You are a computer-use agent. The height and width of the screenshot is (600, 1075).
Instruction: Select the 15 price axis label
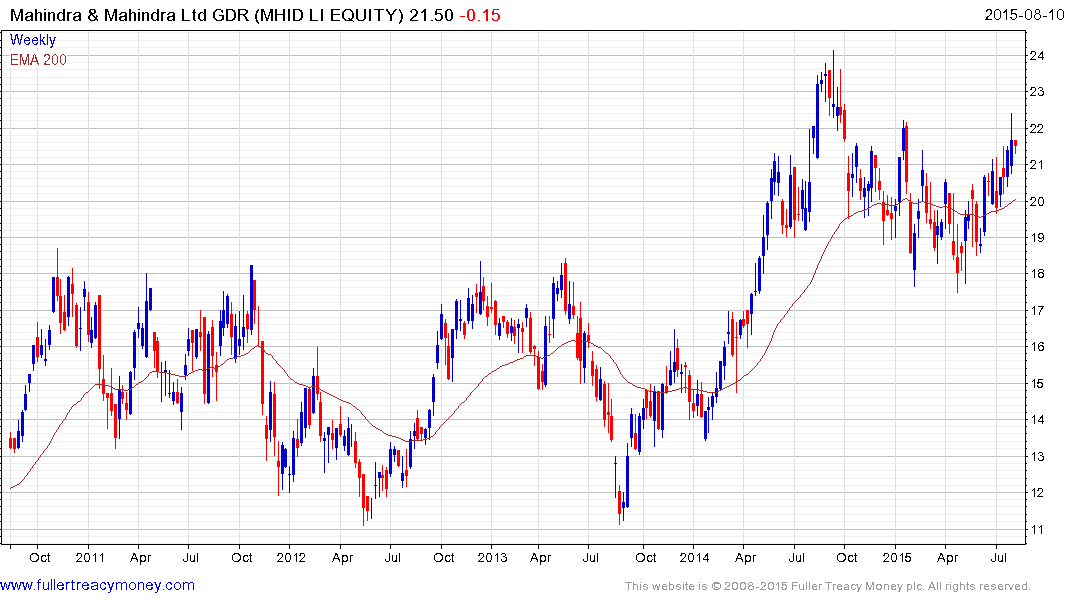click(x=1037, y=384)
